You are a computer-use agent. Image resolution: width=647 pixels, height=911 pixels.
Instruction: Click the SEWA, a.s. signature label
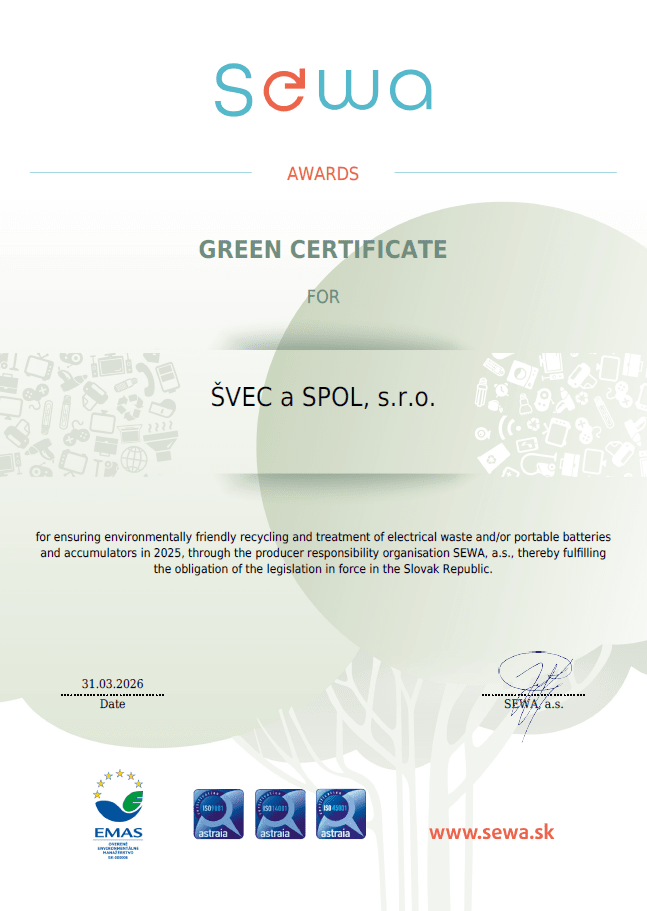(x=533, y=704)
